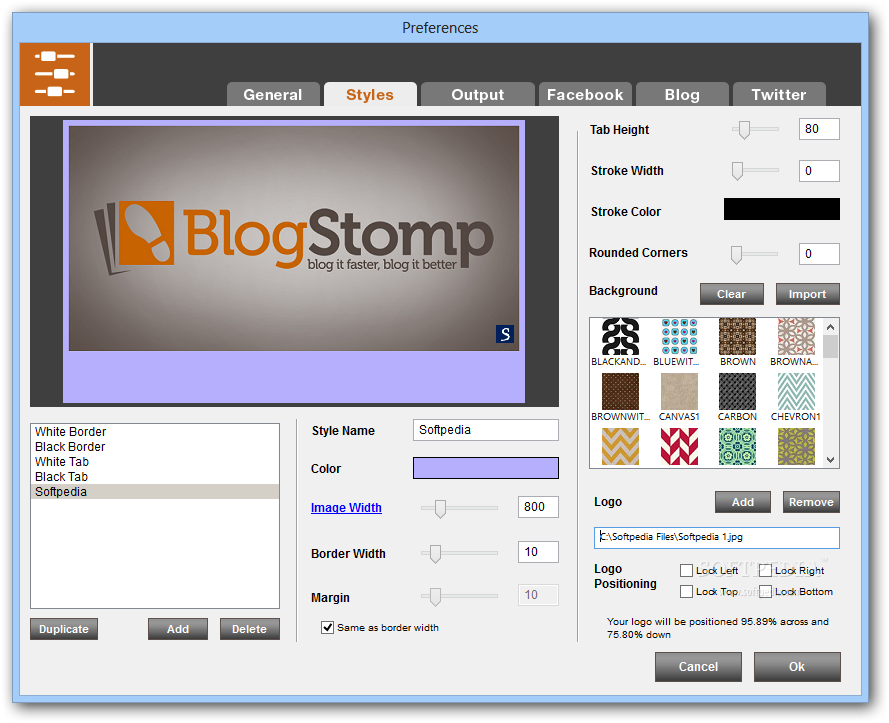Click the Margin slider handle
This screenshot has width=889, height=723.
point(435,596)
